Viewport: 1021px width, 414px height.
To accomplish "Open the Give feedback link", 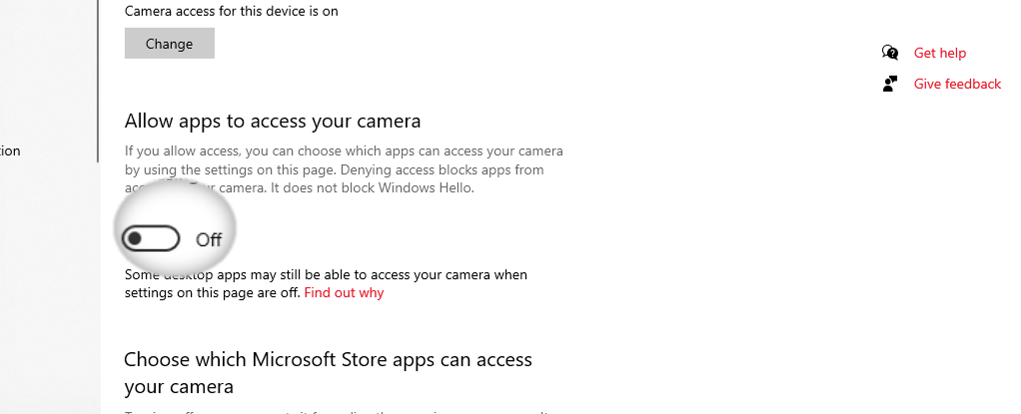I will click(956, 84).
